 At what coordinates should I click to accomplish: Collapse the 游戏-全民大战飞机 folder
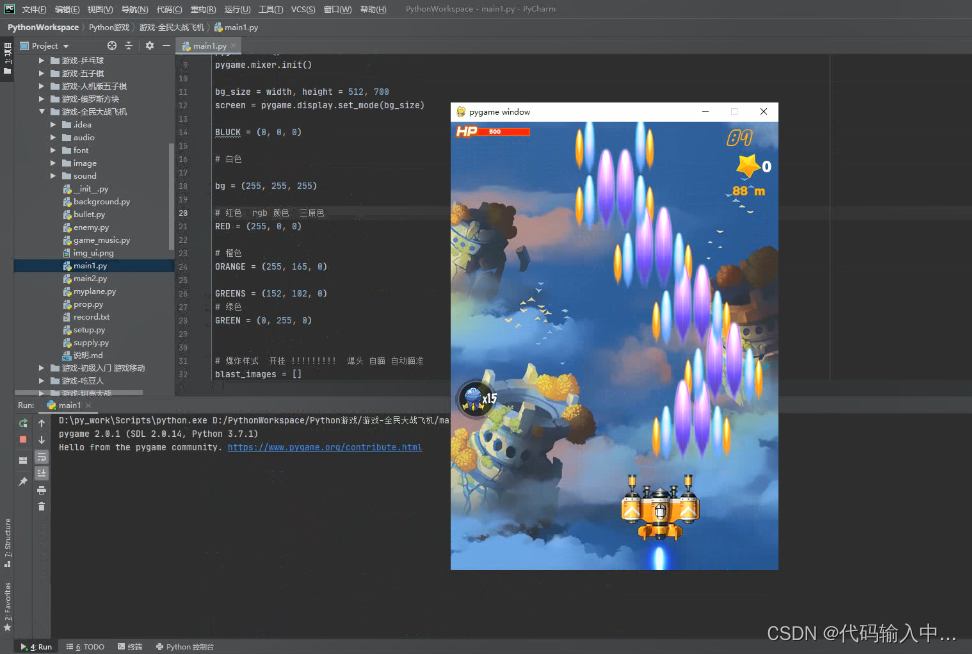click(42, 112)
